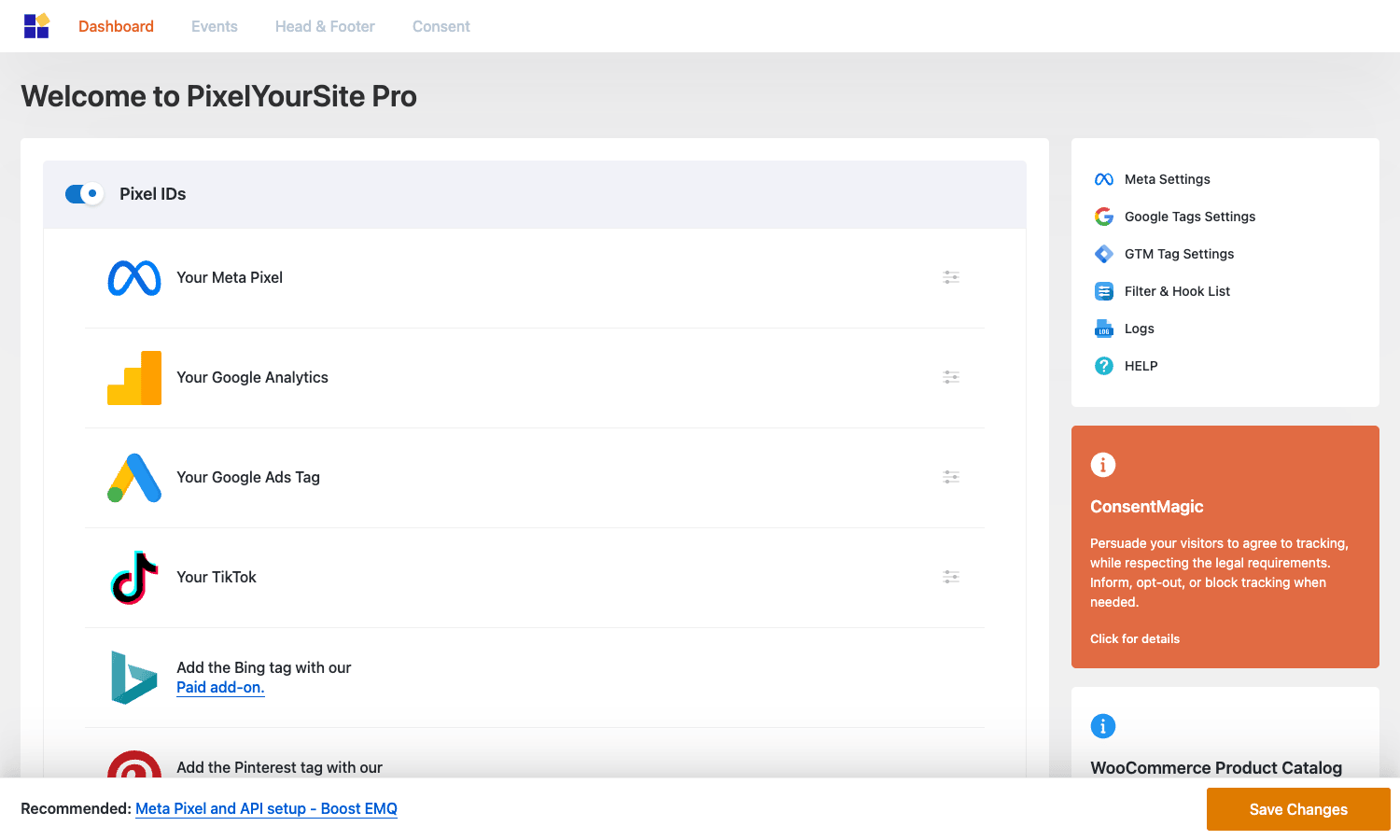Click the Your Google Ads Tag label
Image resolution: width=1400 pixels, height=840 pixels.
click(248, 477)
